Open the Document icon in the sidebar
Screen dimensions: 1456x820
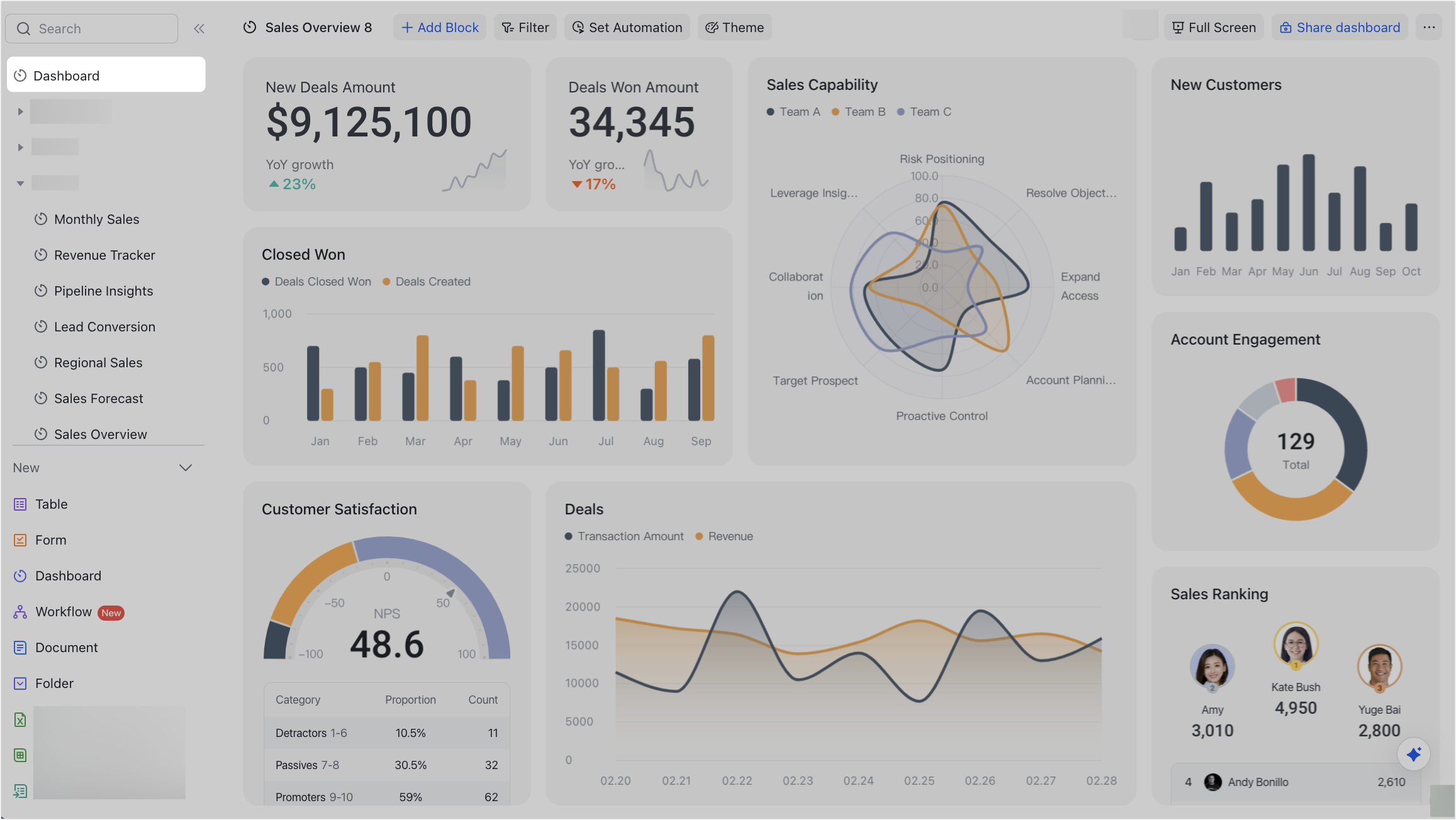[20, 647]
